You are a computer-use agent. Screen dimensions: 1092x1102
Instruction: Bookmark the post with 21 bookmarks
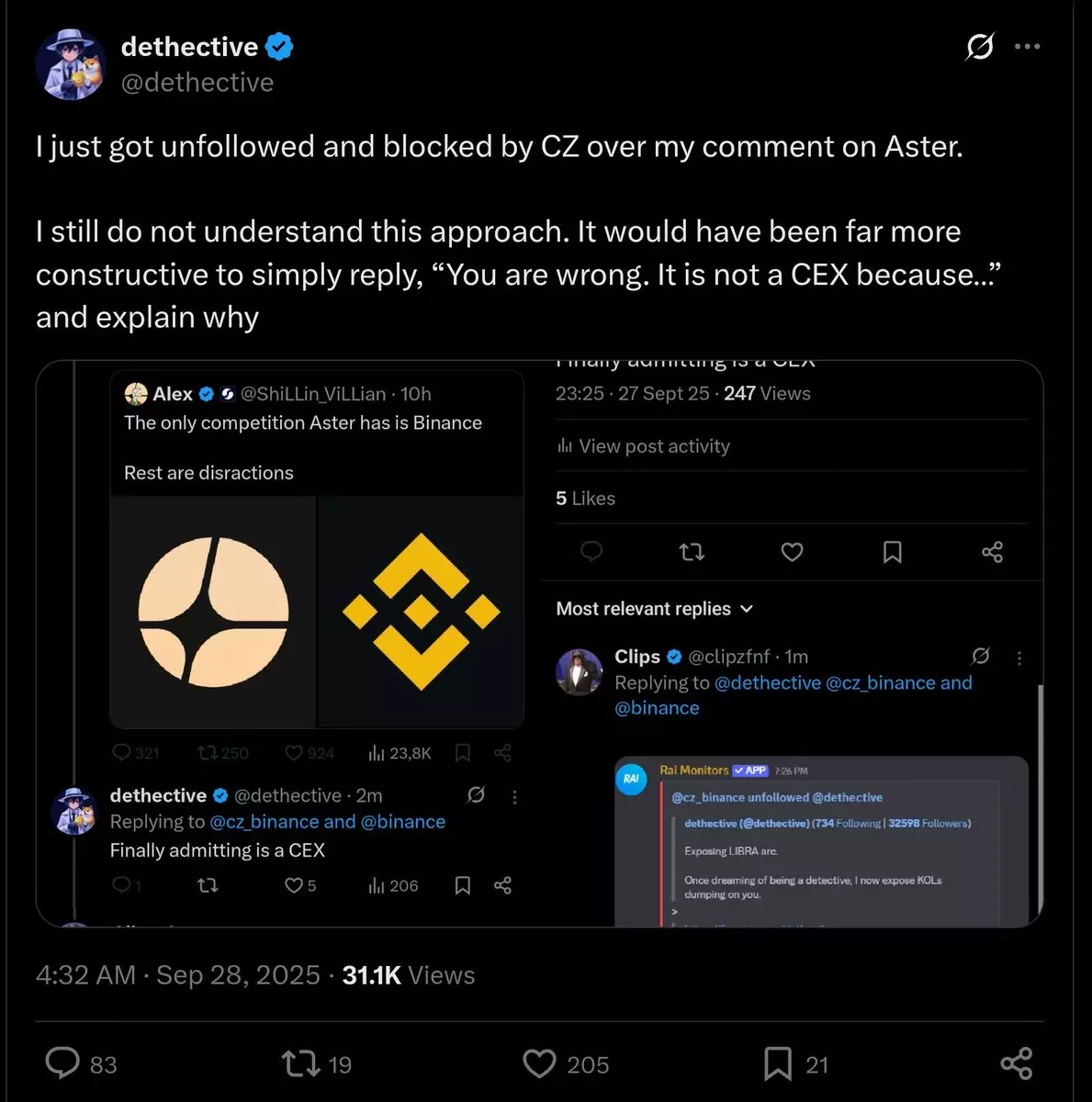pyautogui.click(x=777, y=1063)
